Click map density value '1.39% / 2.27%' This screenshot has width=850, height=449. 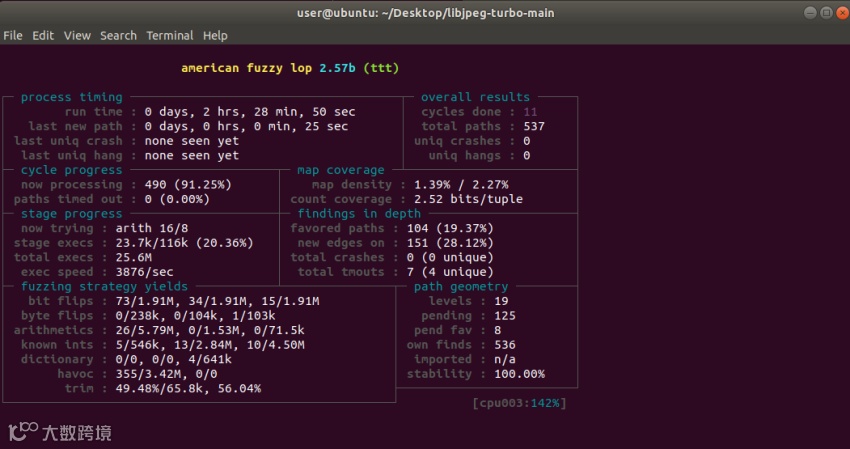[x=461, y=184]
